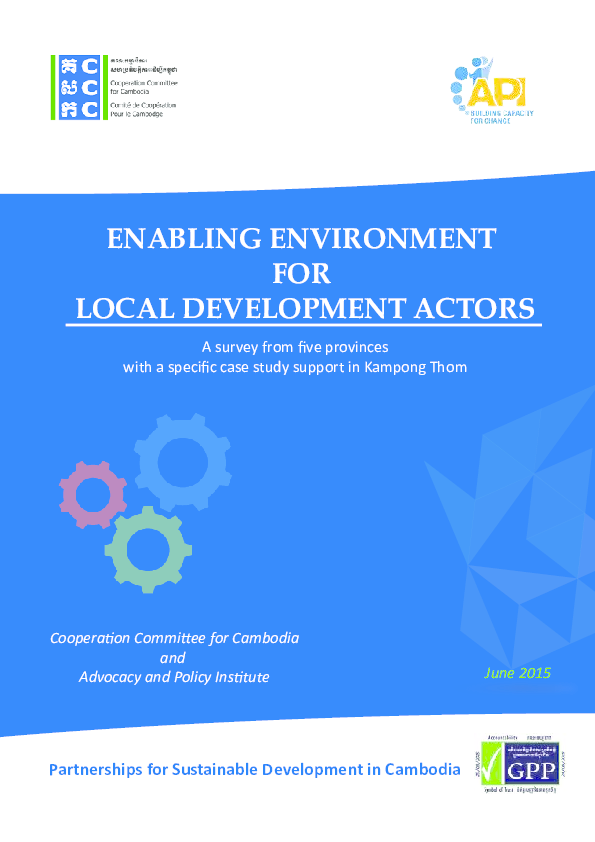The image size is (595, 842).
Task: Click the CCC logo emblem
Action: 79,87
